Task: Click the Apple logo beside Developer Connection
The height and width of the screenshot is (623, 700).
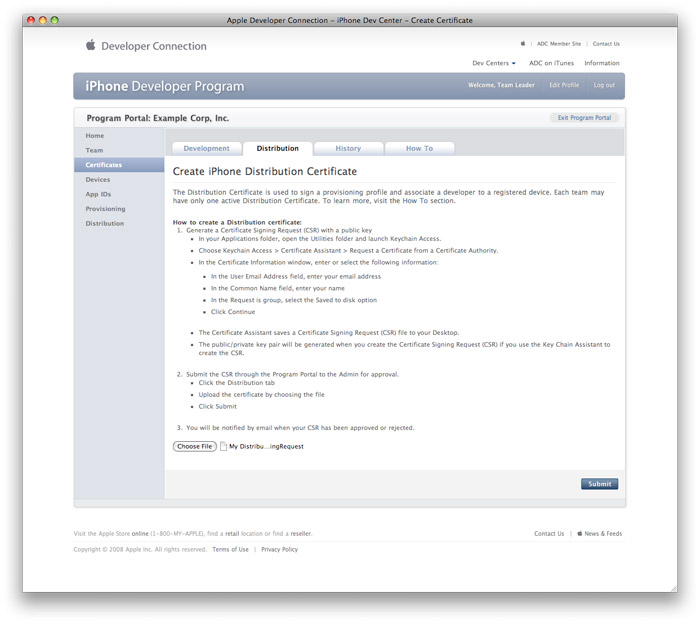Action: pos(91,45)
